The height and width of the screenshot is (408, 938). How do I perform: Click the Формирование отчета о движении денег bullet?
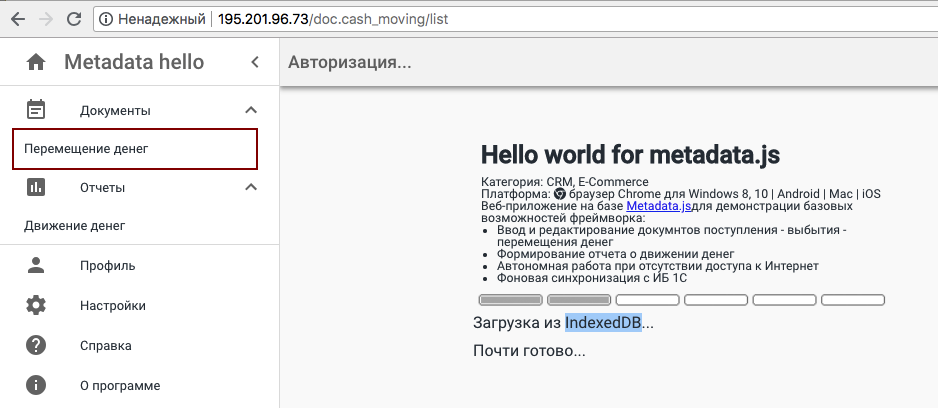coord(616,254)
